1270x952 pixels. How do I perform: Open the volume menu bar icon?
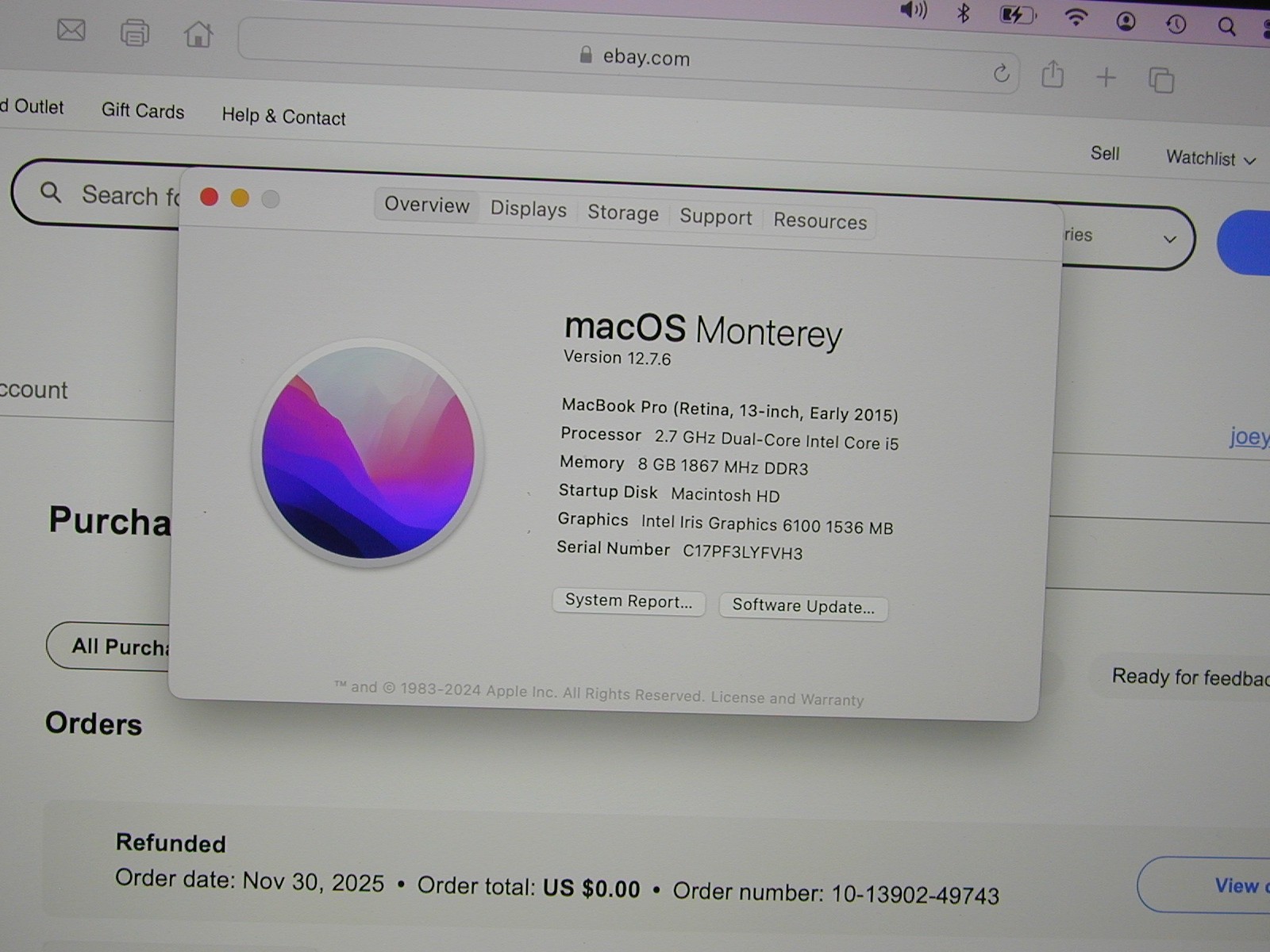click(x=914, y=10)
